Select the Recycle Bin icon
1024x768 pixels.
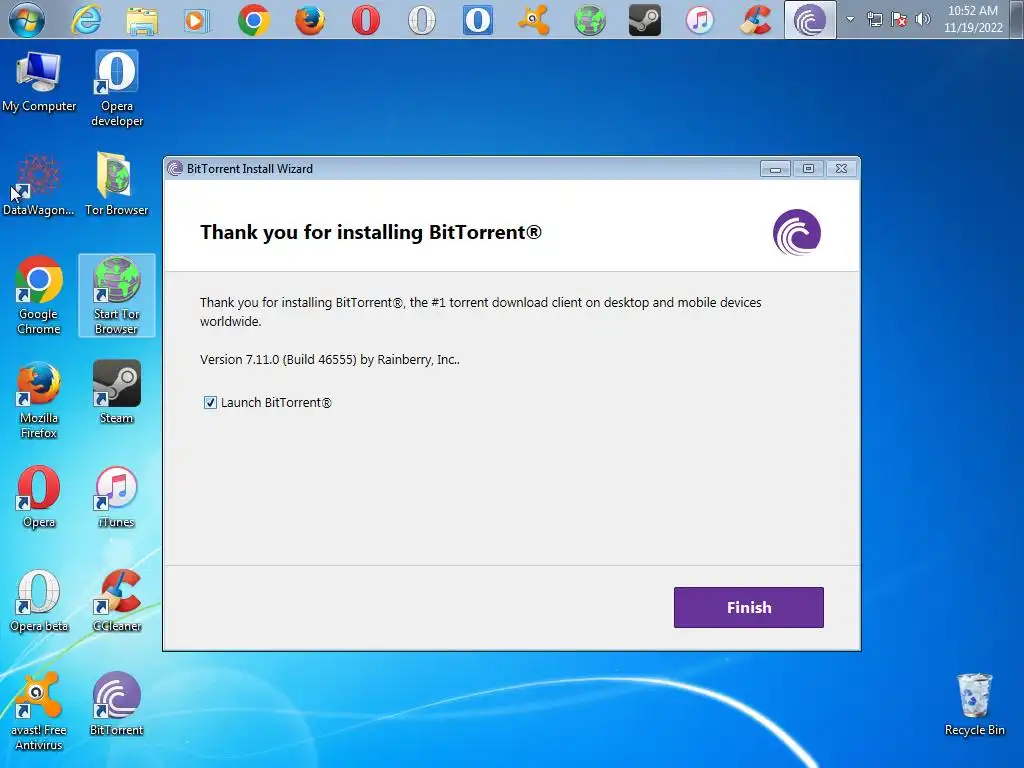974,705
